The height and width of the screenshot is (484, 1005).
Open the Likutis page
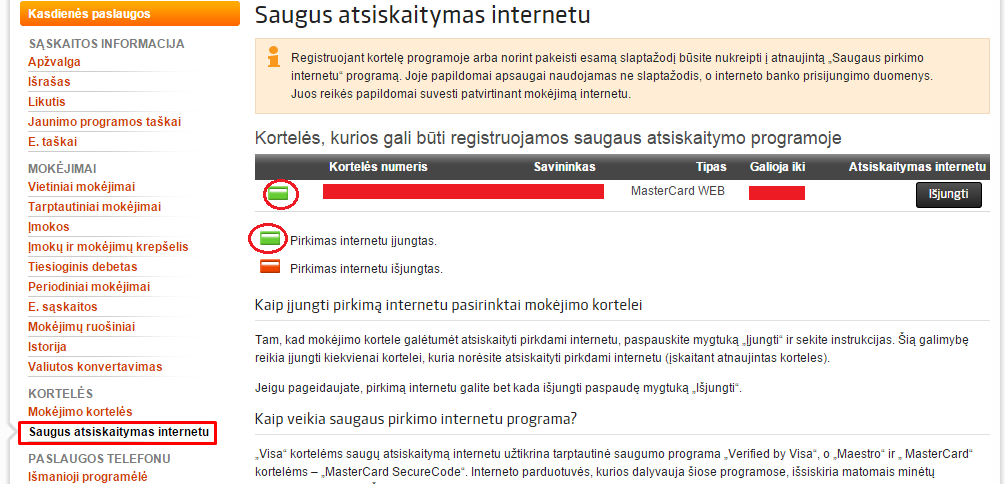[x=47, y=102]
